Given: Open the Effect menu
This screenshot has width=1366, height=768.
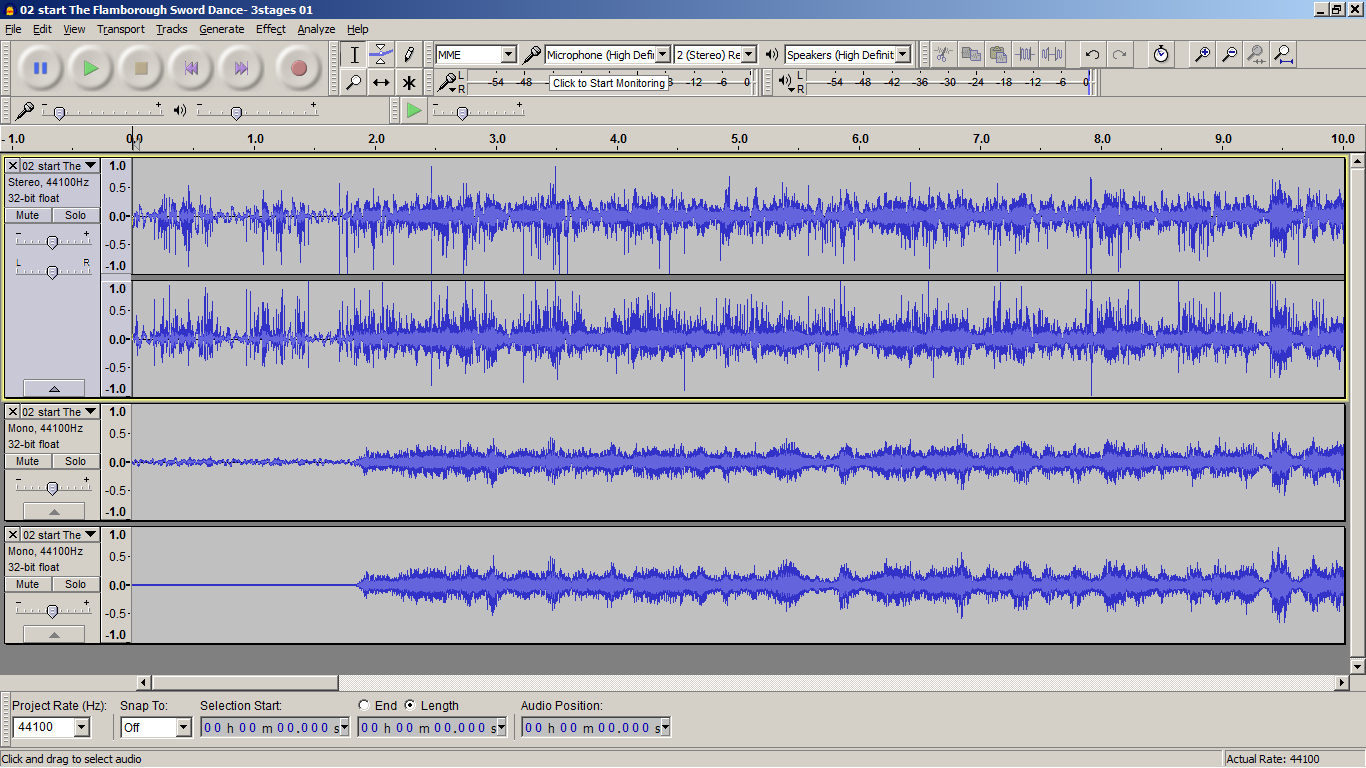Looking at the screenshot, I should click(270, 29).
